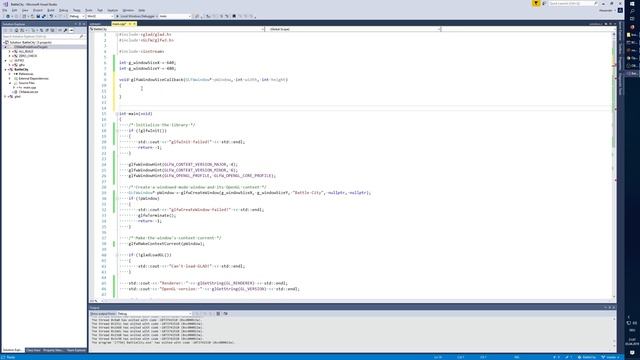Open the Global Scope dropdown

[354, 29]
